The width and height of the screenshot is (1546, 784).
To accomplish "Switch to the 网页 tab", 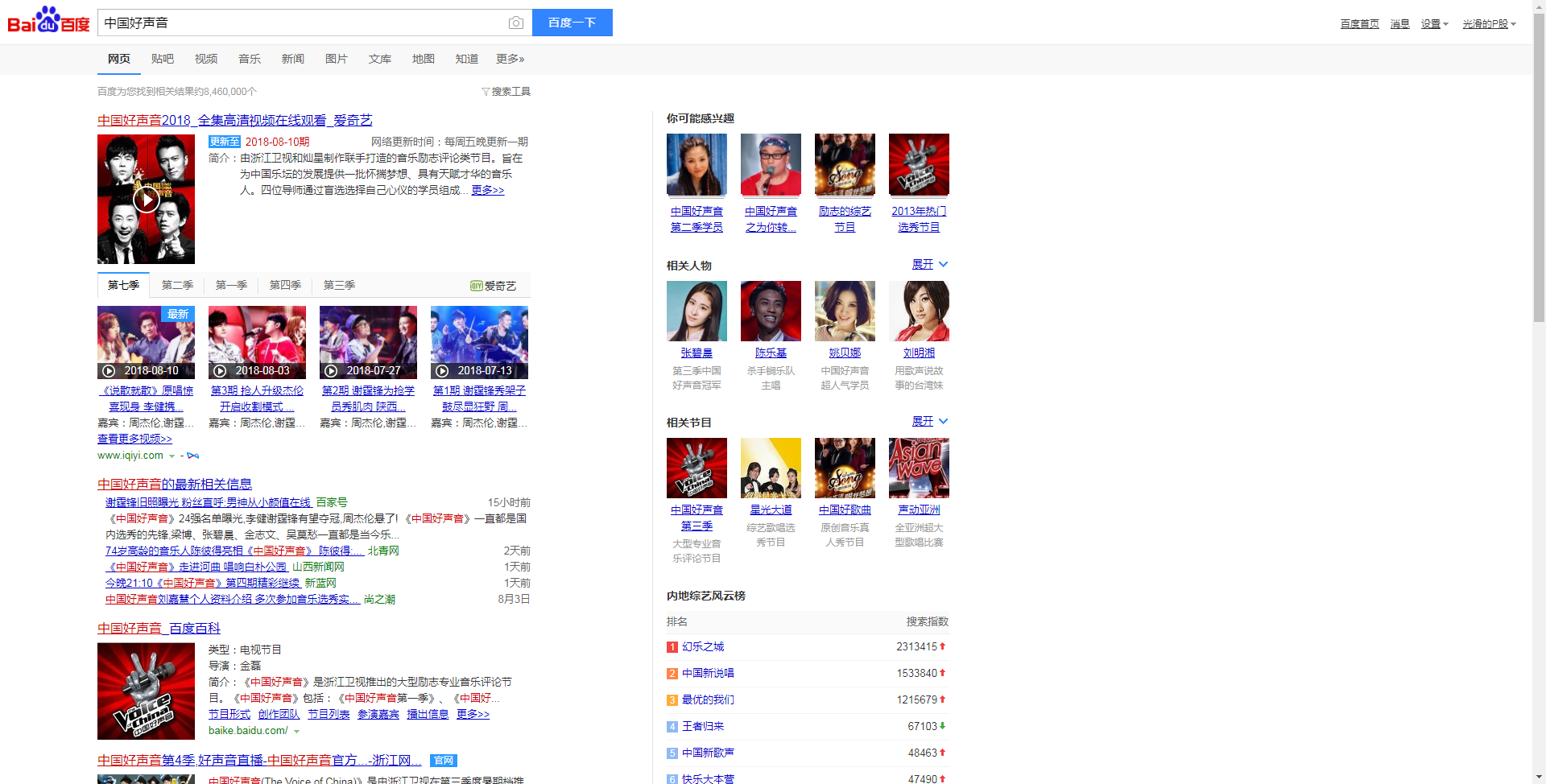I will coord(118,59).
